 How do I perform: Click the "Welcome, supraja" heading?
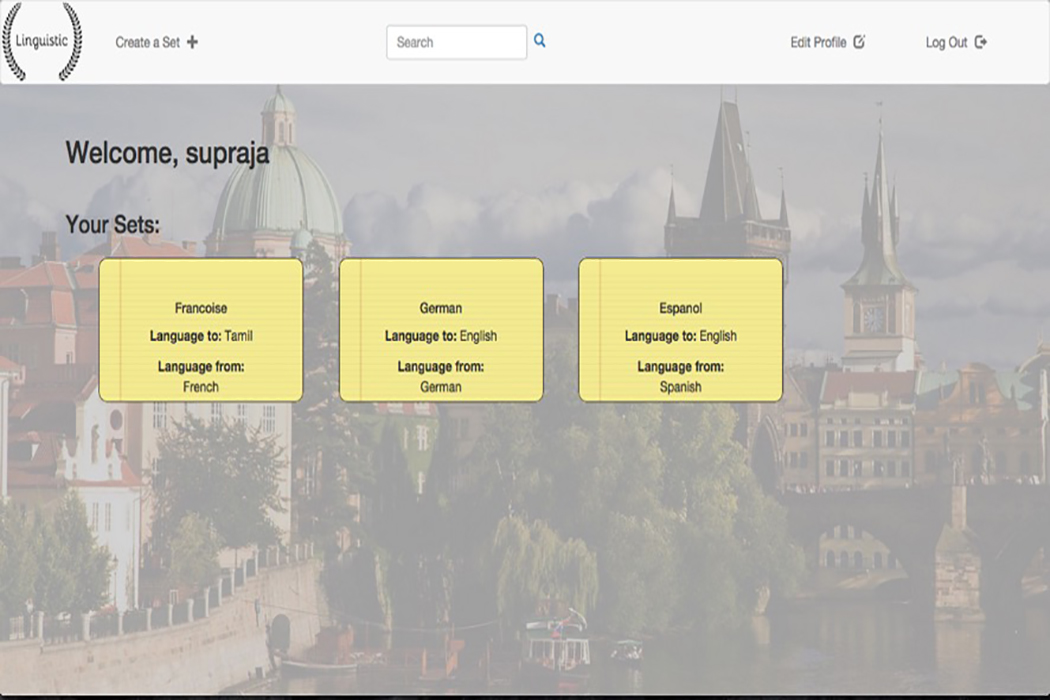(167, 154)
